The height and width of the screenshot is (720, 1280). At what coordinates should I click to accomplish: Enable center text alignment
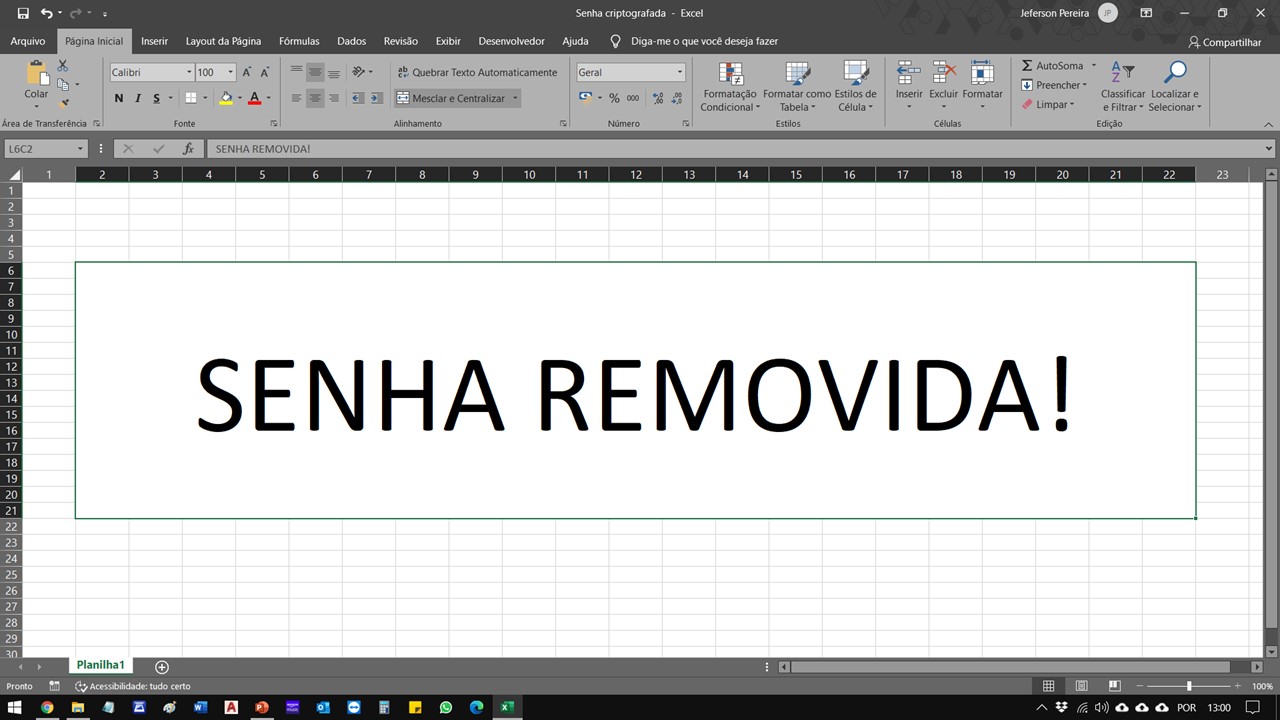click(x=315, y=96)
